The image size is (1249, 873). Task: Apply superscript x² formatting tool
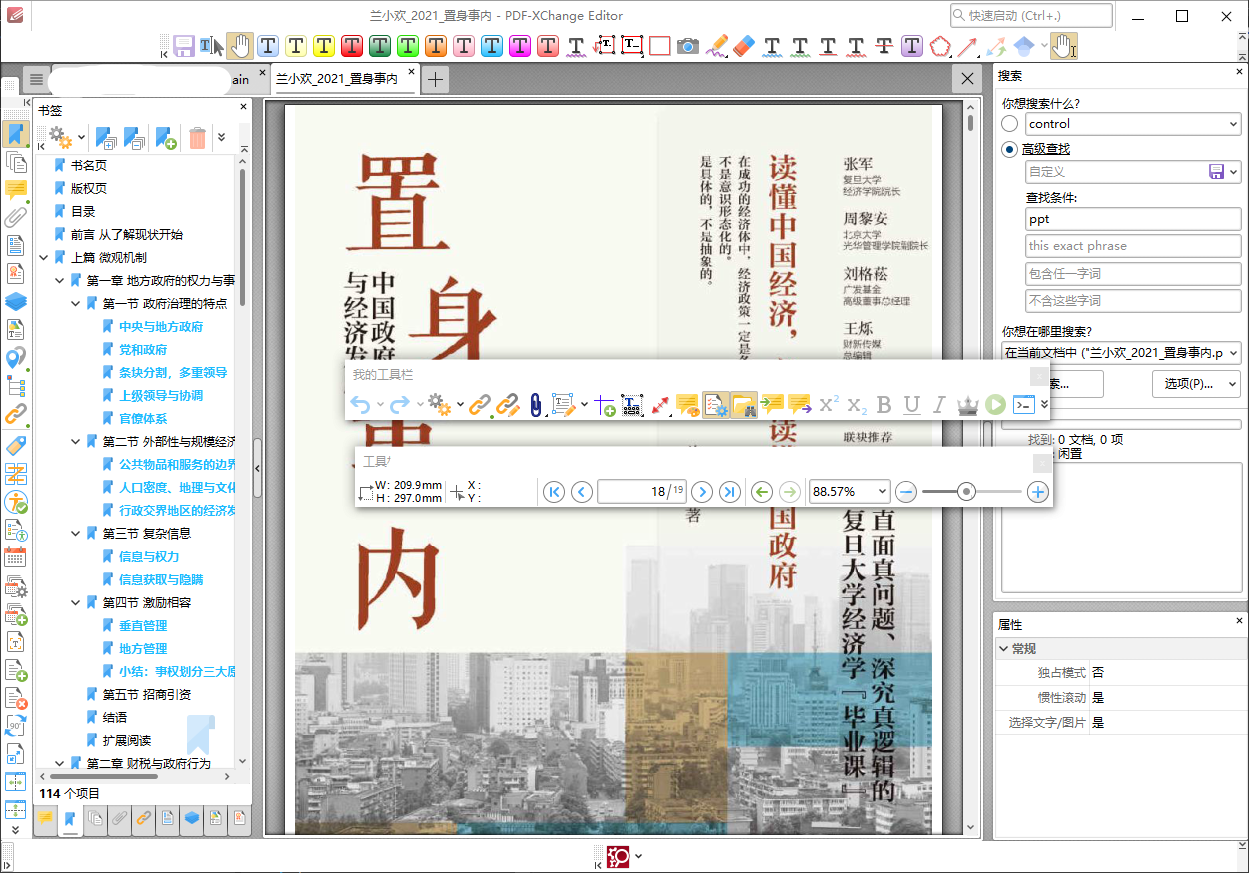click(828, 404)
